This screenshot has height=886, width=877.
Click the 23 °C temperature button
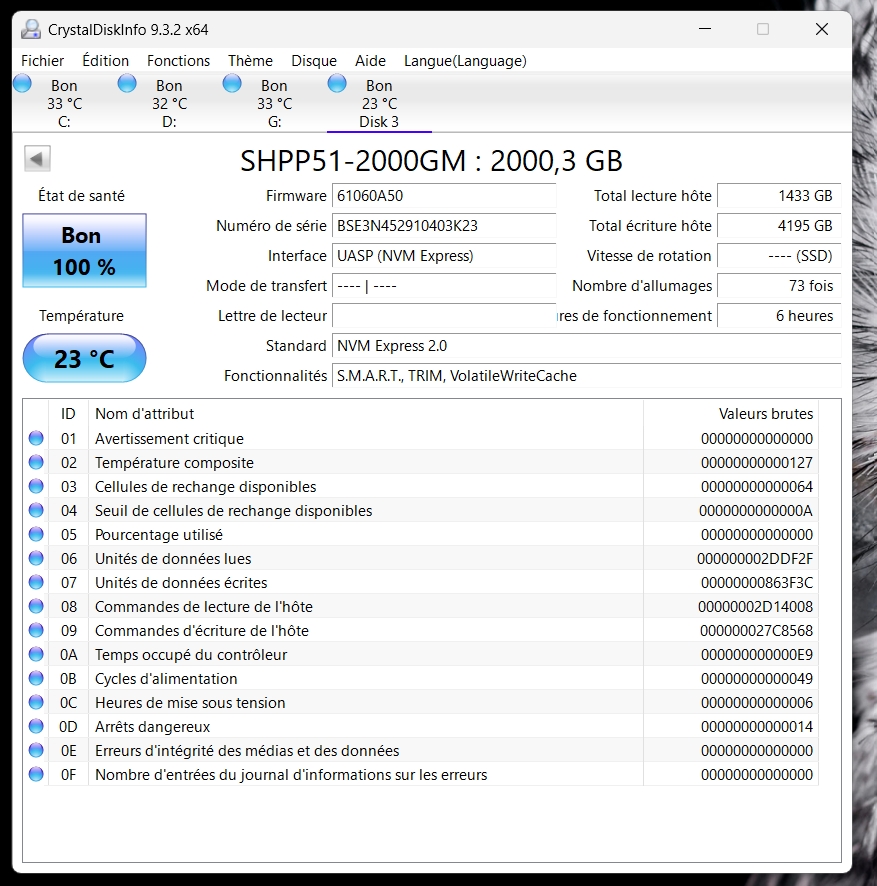[x=84, y=358]
